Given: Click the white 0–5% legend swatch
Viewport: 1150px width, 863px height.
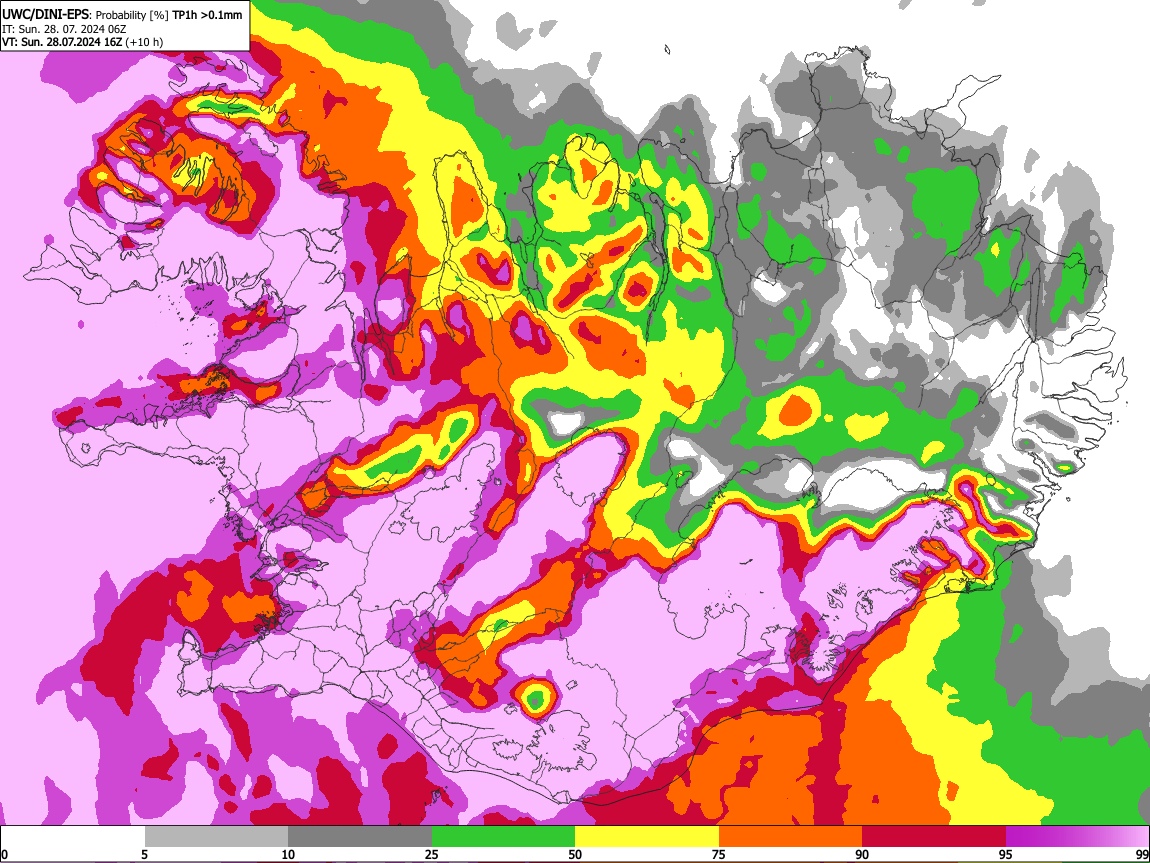Looking at the screenshot, I should pos(73,837).
